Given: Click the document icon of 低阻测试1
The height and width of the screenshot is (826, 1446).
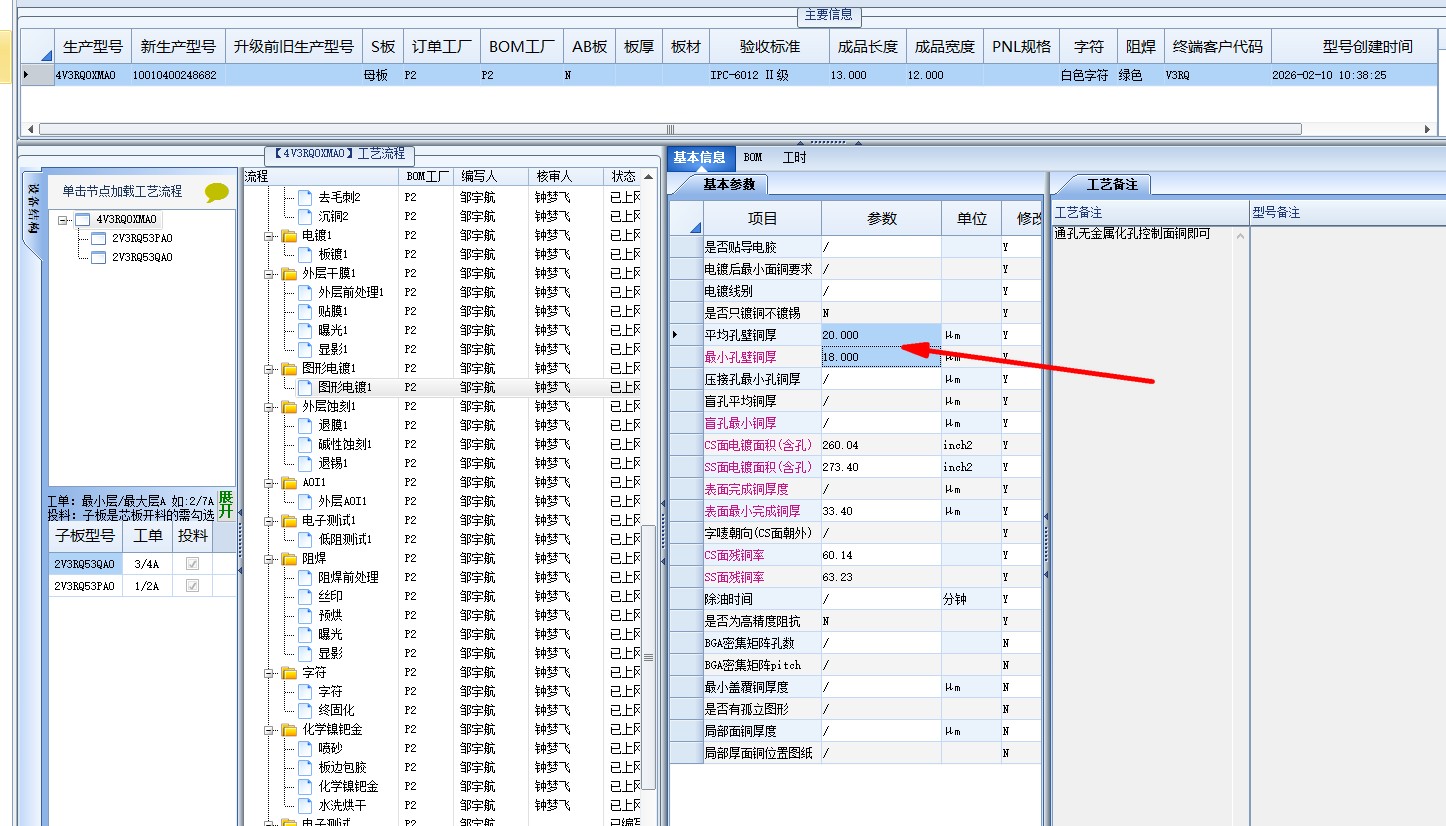Looking at the screenshot, I should click(x=305, y=539).
